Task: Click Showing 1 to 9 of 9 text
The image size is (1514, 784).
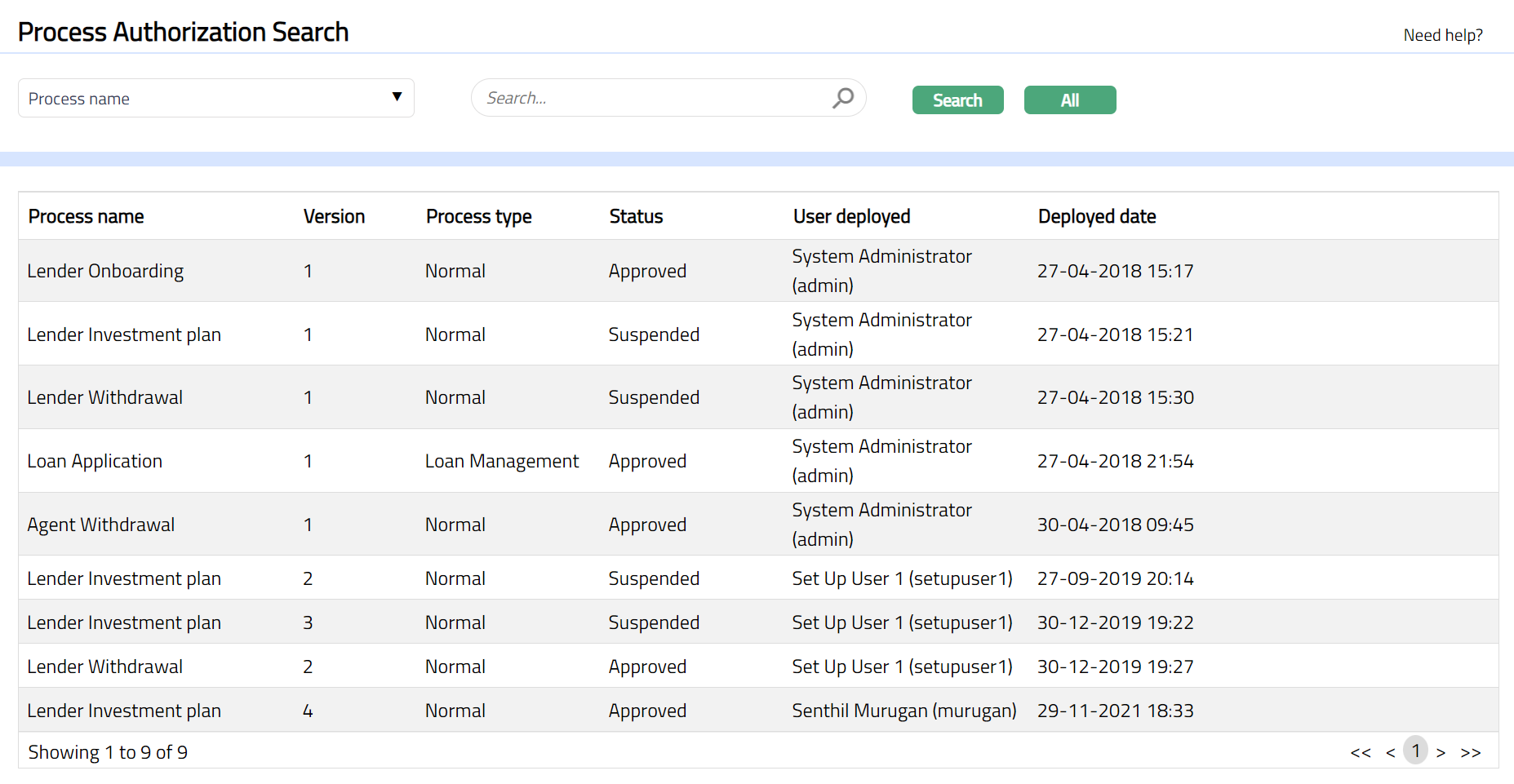Action: (108, 752)
